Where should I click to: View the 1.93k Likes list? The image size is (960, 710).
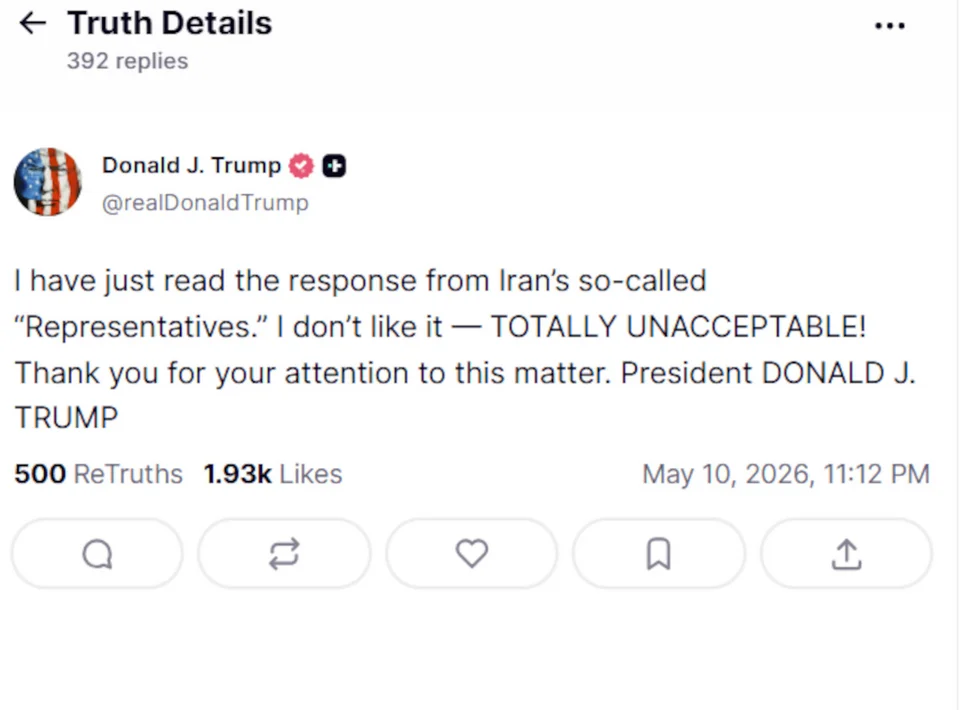[x=273, y=474]
